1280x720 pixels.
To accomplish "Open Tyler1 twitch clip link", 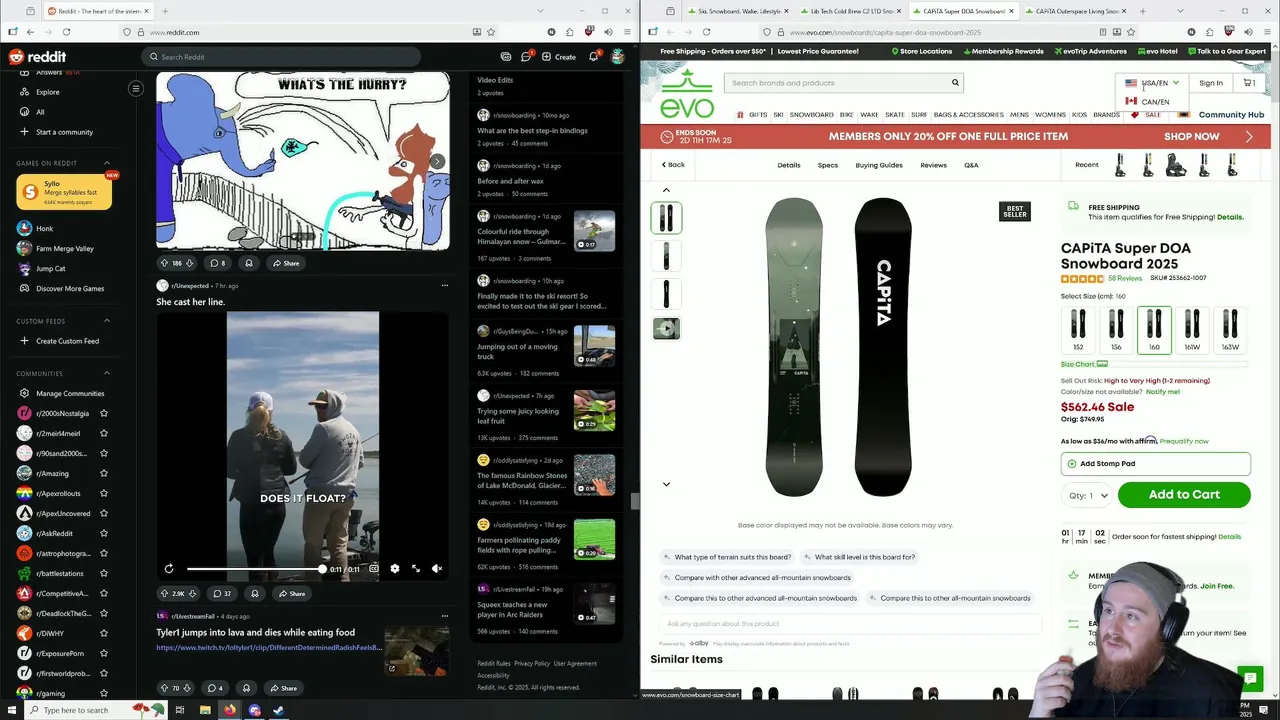I will (x=269, y=647).
